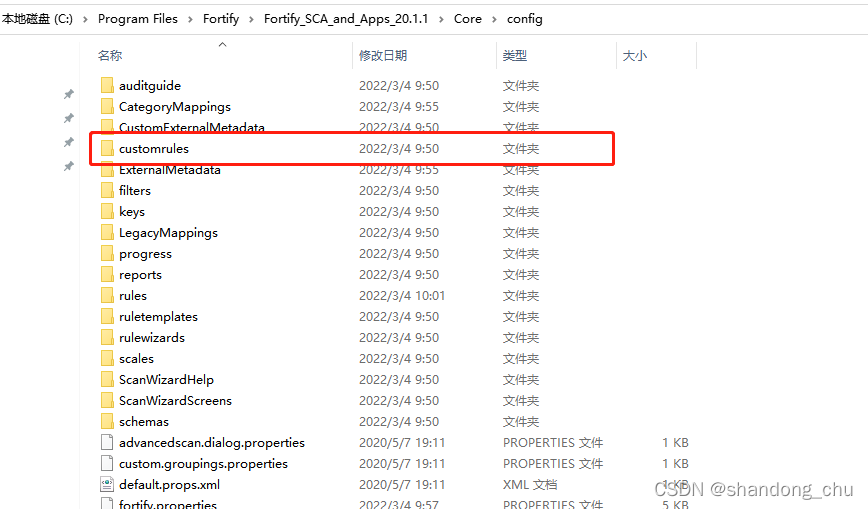Select the rules folder name
The image size is (868, 509).
133,296
